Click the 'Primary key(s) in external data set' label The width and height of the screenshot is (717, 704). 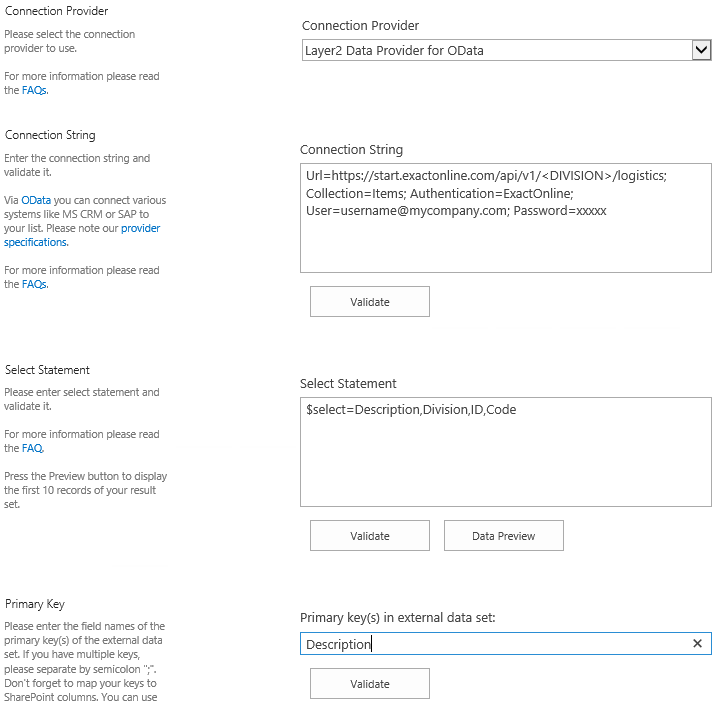pyautogui.click(x=397, y=617)
